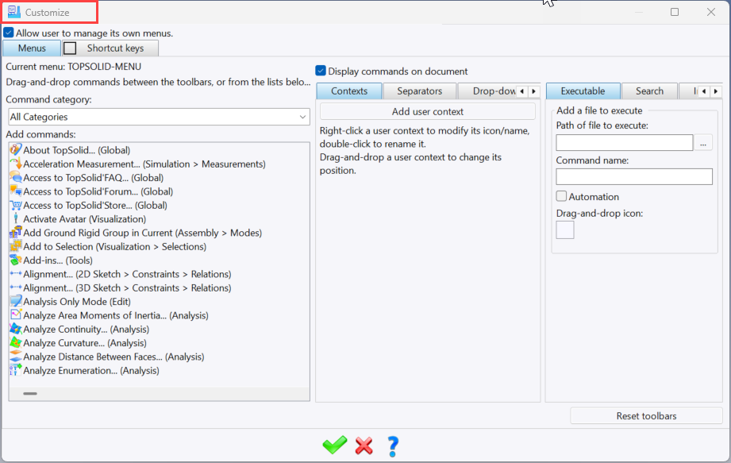The height and width of the screenshot is (463, 731).
Task: Maximize the Customize window
Action: pyautogui.click(x=675, y=12)
